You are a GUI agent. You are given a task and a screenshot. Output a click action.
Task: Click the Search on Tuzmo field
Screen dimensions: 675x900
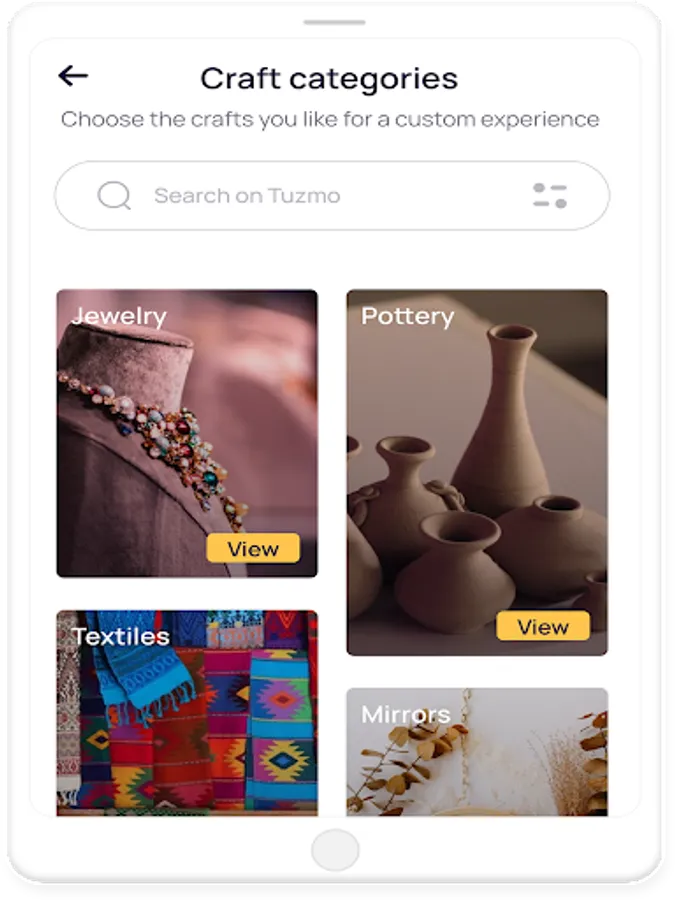click(x=300, y=196)
